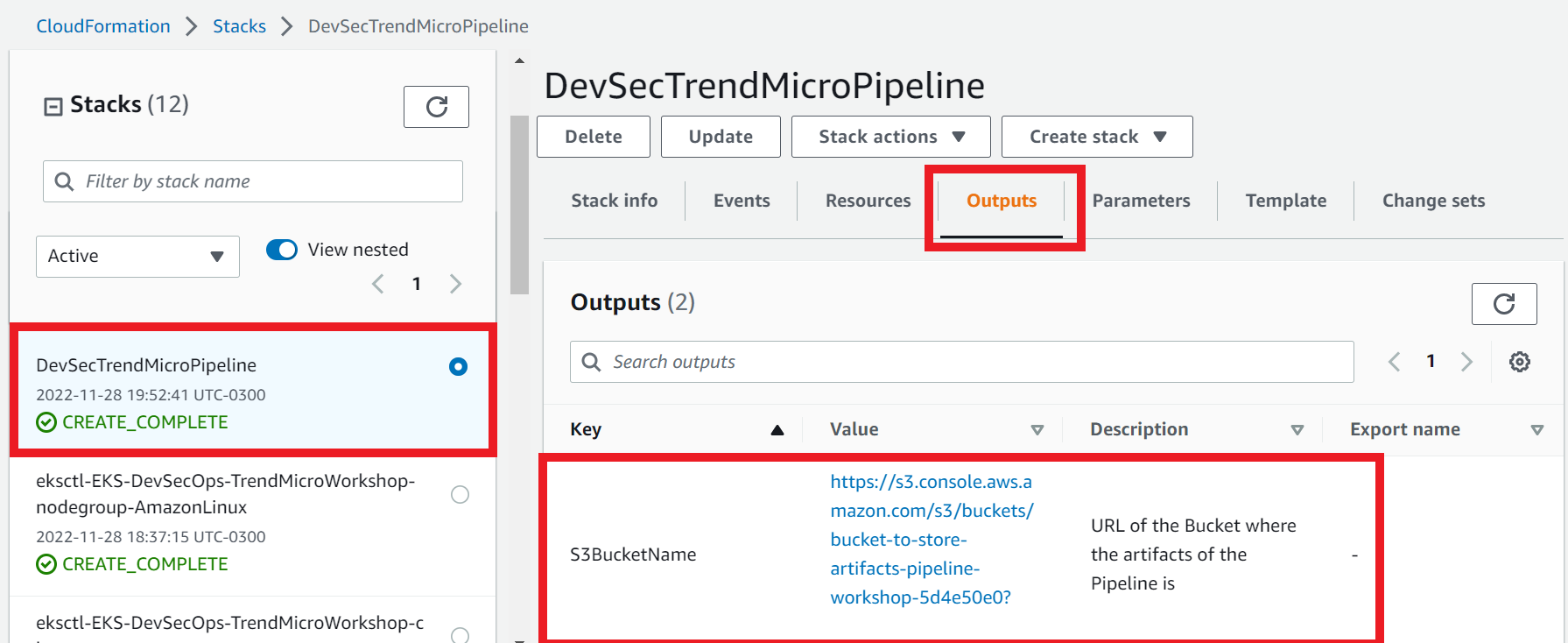This screenshot has height=643, width=1568.
Task: Click the Search outputs field
Action: (961, 362)
